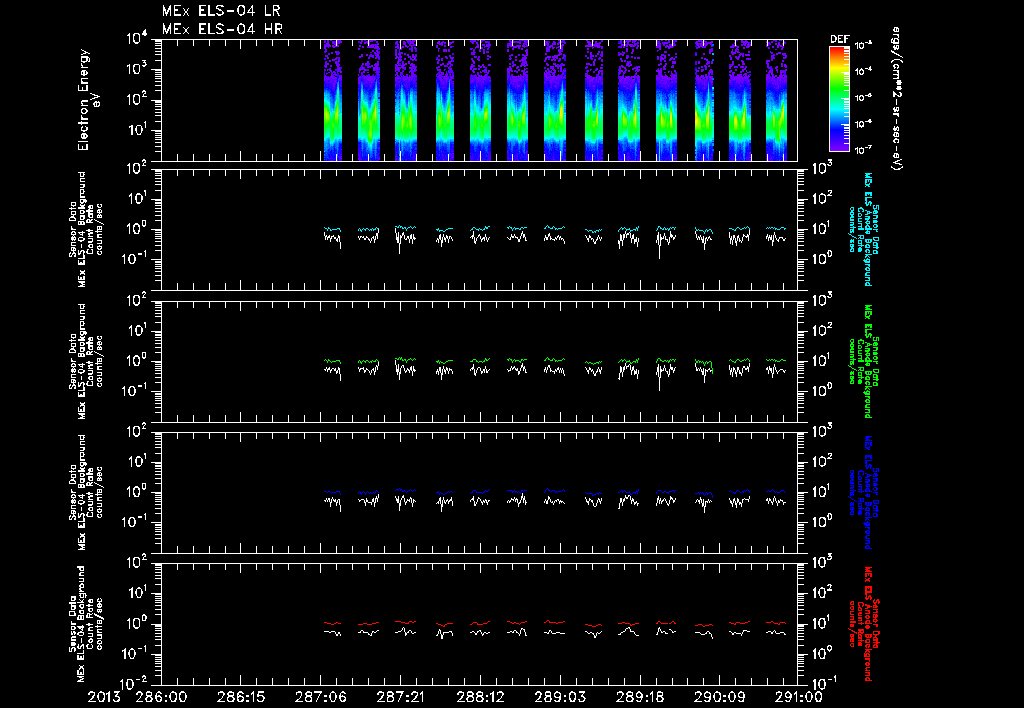1024x708 pixels.
Task: Select the 'MEx ELS-04 LR' title text
Action: coord(221,11)
